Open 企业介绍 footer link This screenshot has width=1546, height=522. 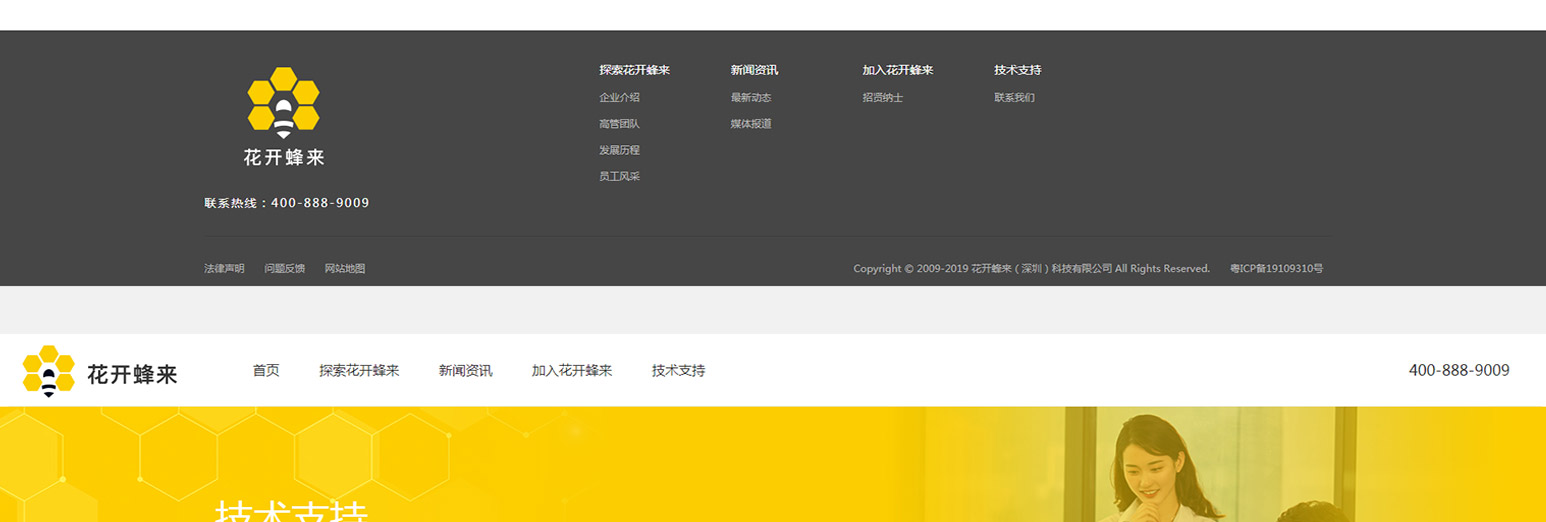619,98
